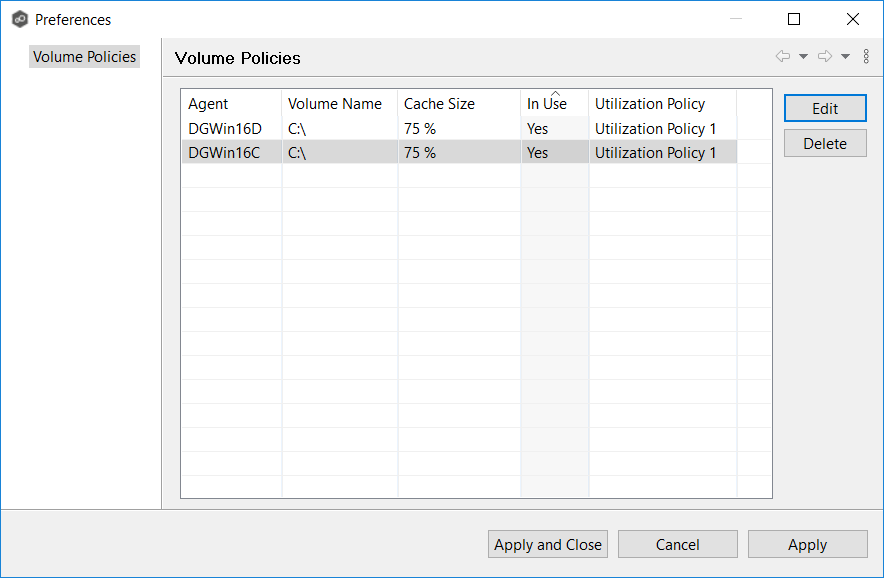This screenshot has width=884, height=578.
Task: Select the DGWin16D agent row
Action: 225,129
